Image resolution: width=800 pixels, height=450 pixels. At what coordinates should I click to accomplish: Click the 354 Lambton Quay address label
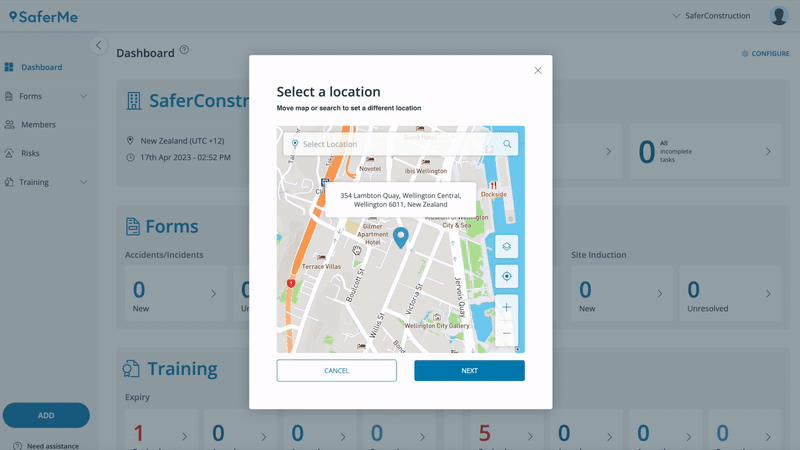(401, 200)
